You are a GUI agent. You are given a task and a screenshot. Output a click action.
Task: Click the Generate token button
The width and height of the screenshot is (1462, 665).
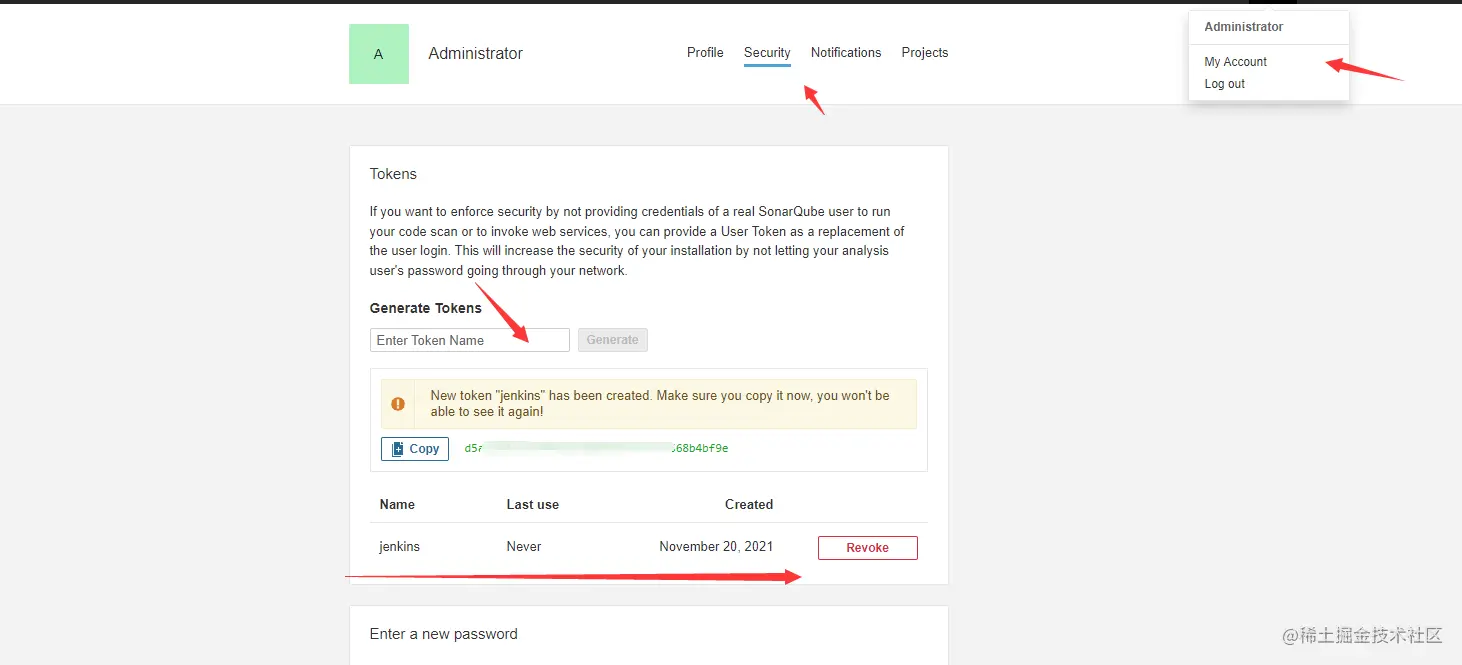[613, 340]
